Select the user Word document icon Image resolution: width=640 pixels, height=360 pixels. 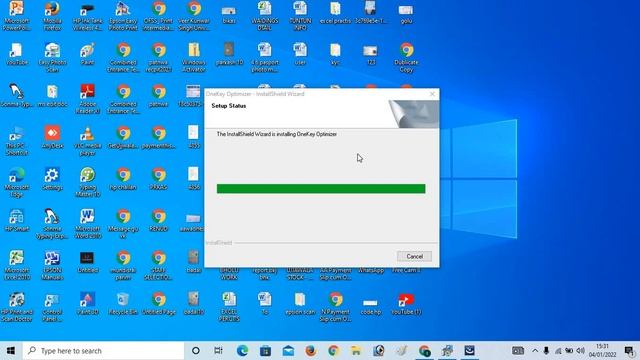(x=300, y=54)
